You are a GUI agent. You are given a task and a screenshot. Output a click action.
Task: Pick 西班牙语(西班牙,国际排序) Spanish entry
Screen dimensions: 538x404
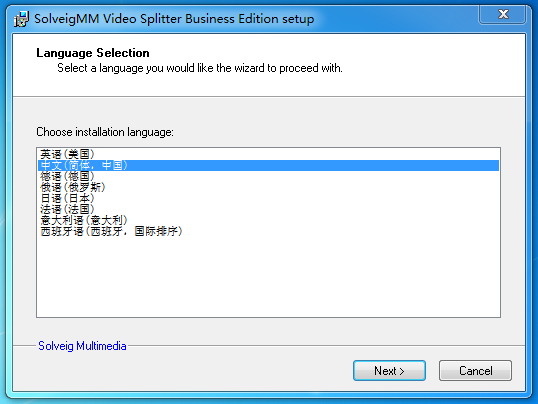click(x=268, y=231)
